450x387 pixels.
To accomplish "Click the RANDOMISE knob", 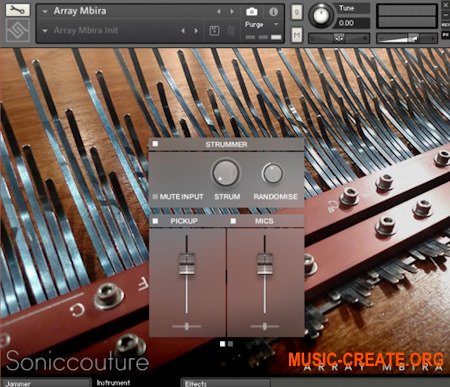I will coord(272,173).
